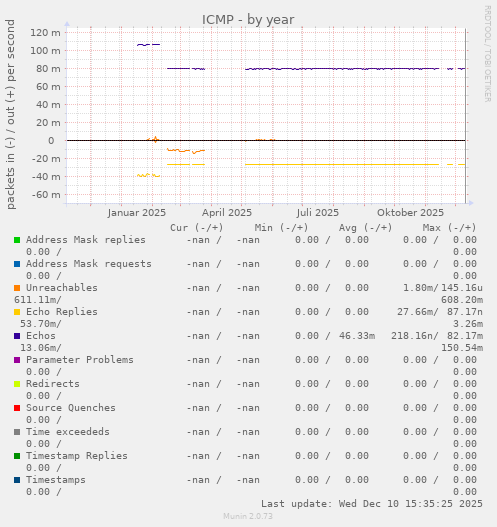Viewport: 497px width, 527px height.
Task: Click Unreachables value '145.16u'
Action: 462,288
